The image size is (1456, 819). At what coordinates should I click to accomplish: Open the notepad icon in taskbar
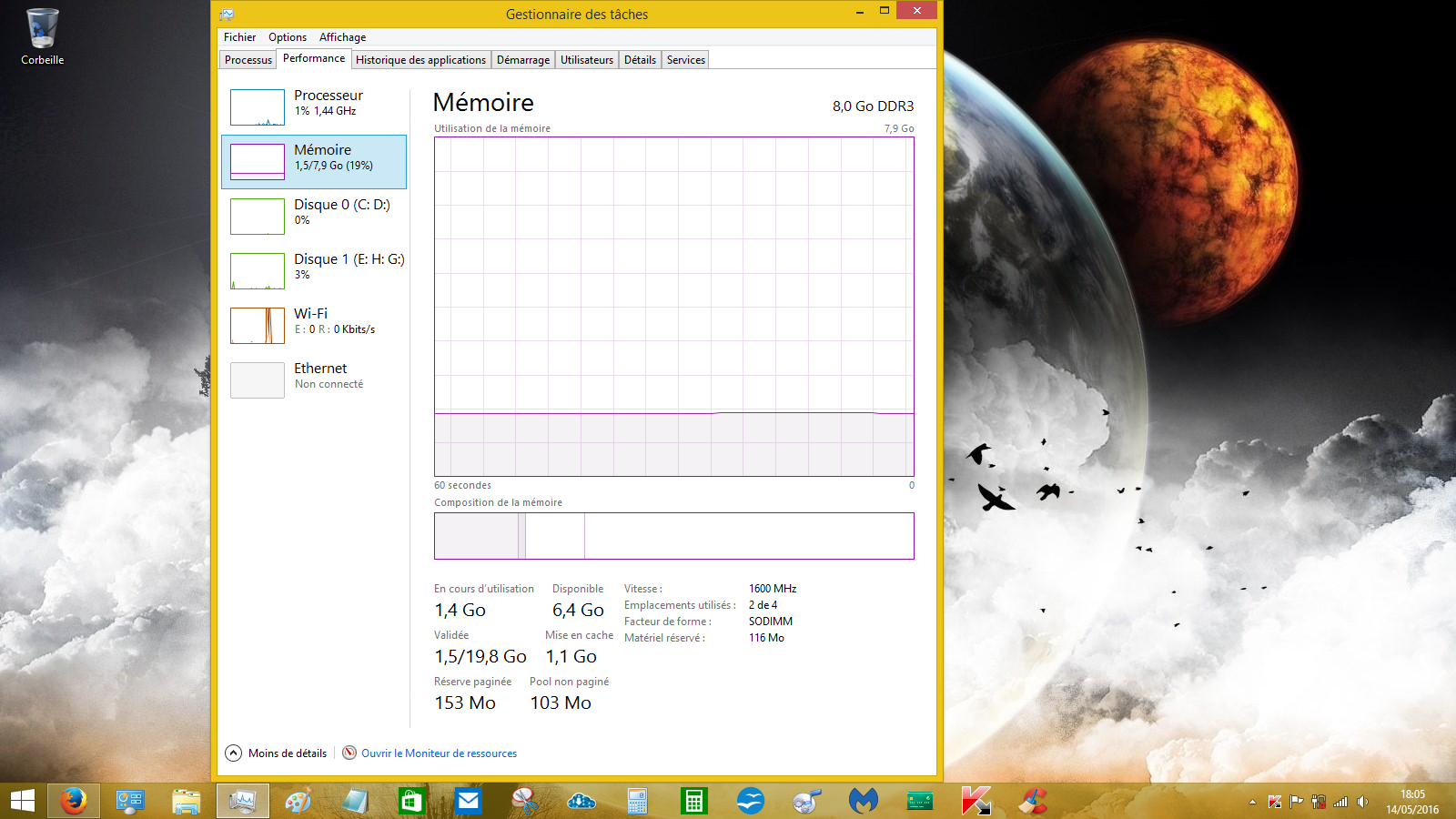355,801
